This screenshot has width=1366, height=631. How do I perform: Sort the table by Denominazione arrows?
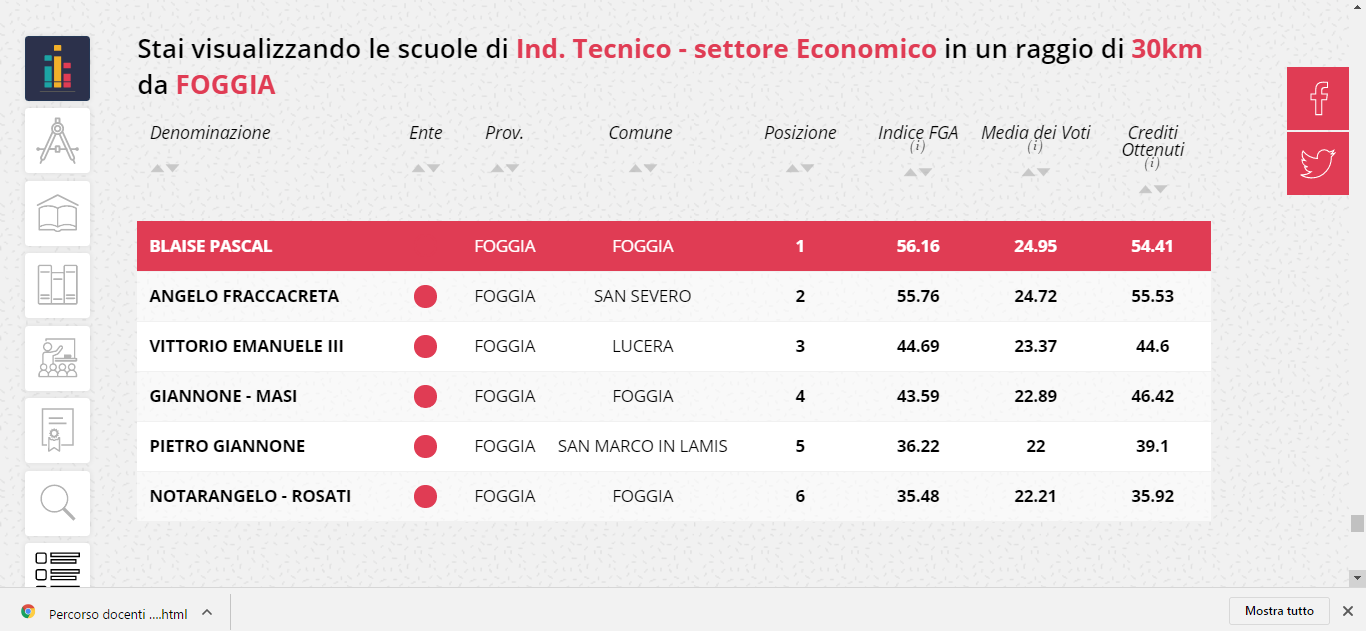coord(165,168)
